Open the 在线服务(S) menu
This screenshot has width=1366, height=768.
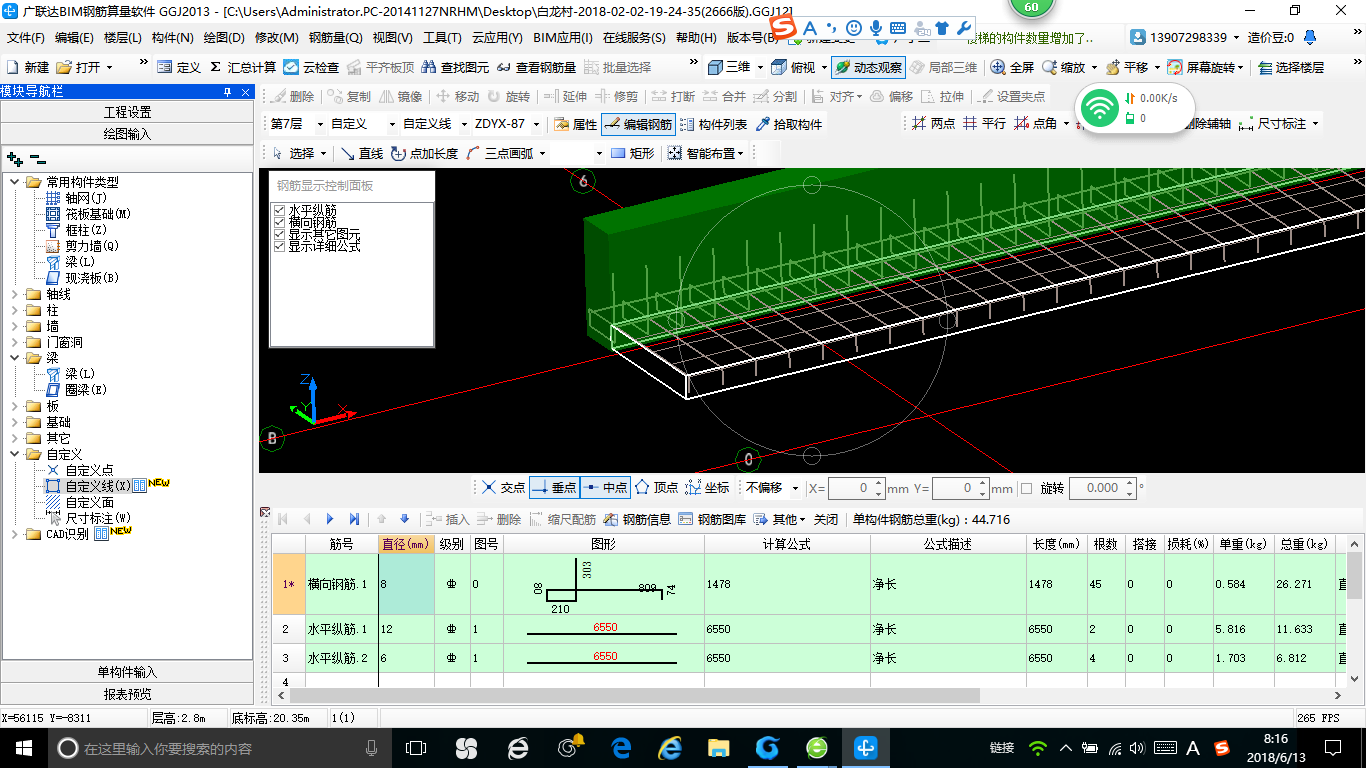tap(634, 38)
